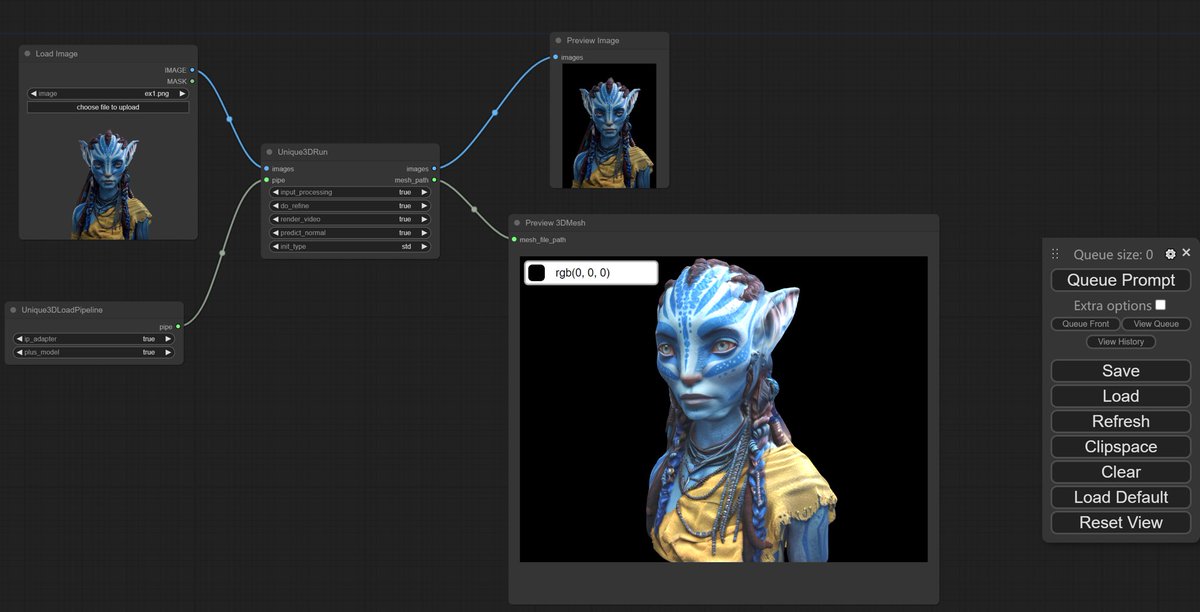This screenshot has width=1200, height=612.
Task: Run the workflow with Queue Prompt
Action: (1121, 280)
